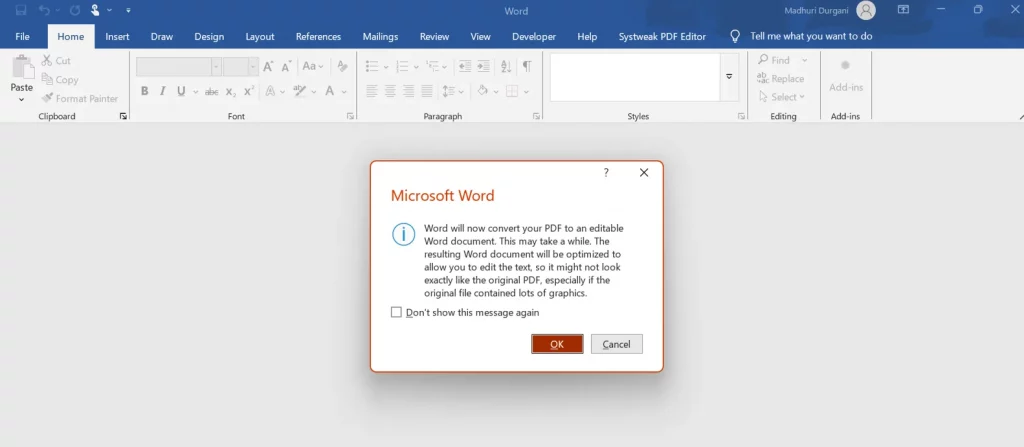Open the Font dialog launcher
1024x447 pixels.
tap(350, 116)
